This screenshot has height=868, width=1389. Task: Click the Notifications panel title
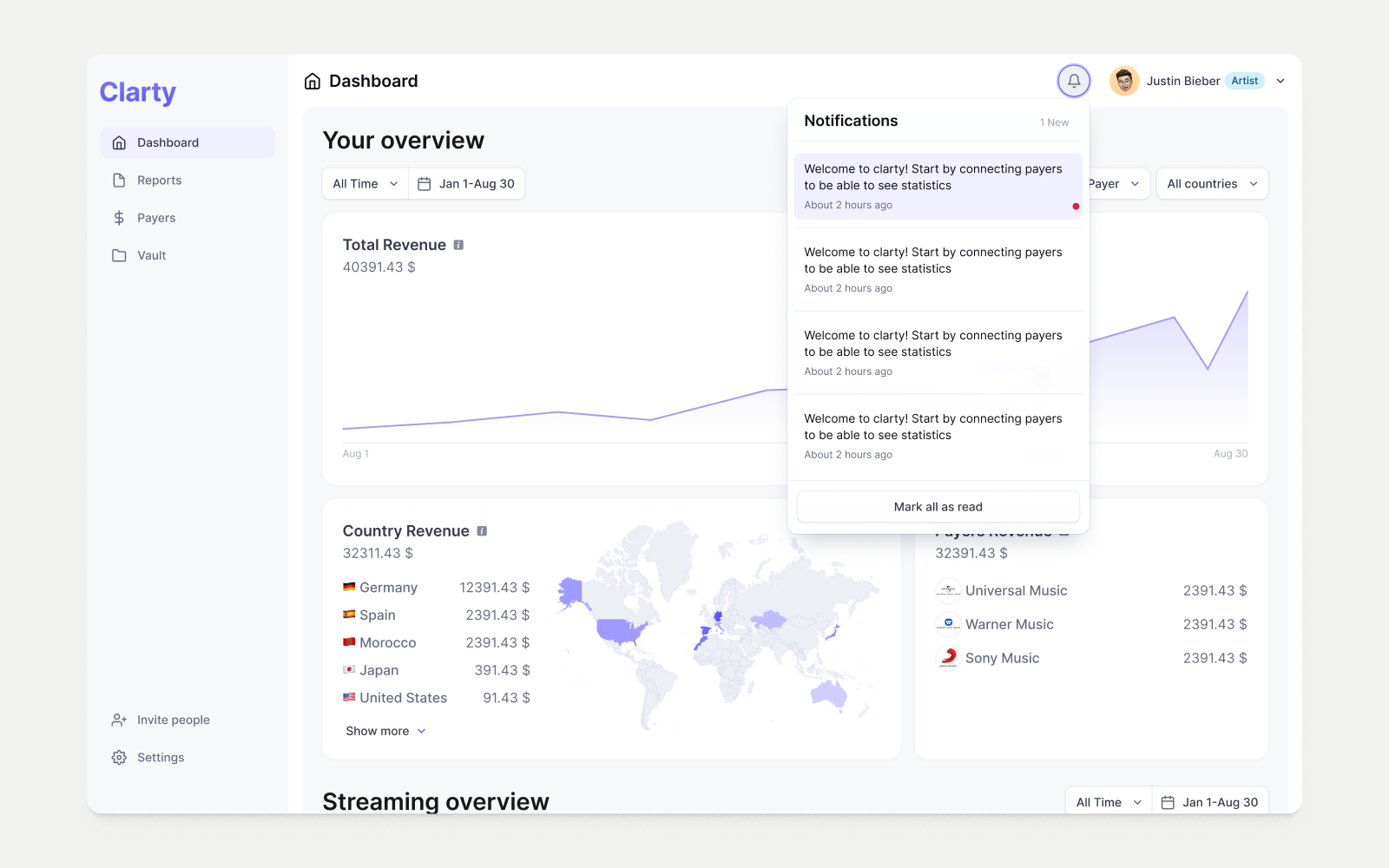point(851,121)
